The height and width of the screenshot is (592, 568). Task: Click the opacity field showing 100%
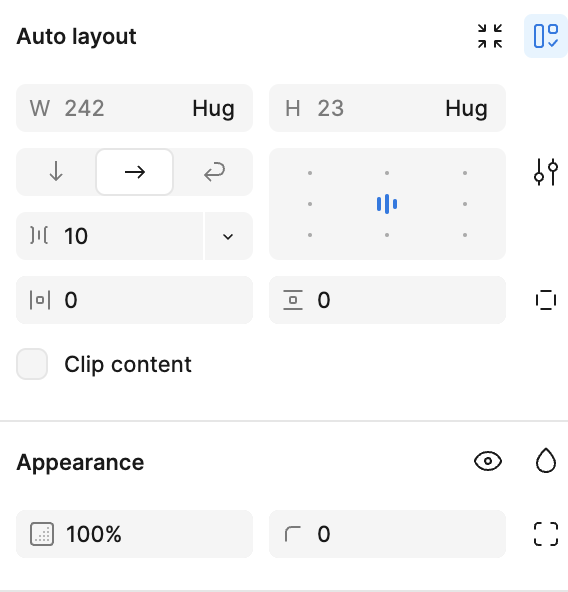tap(134, 534)
